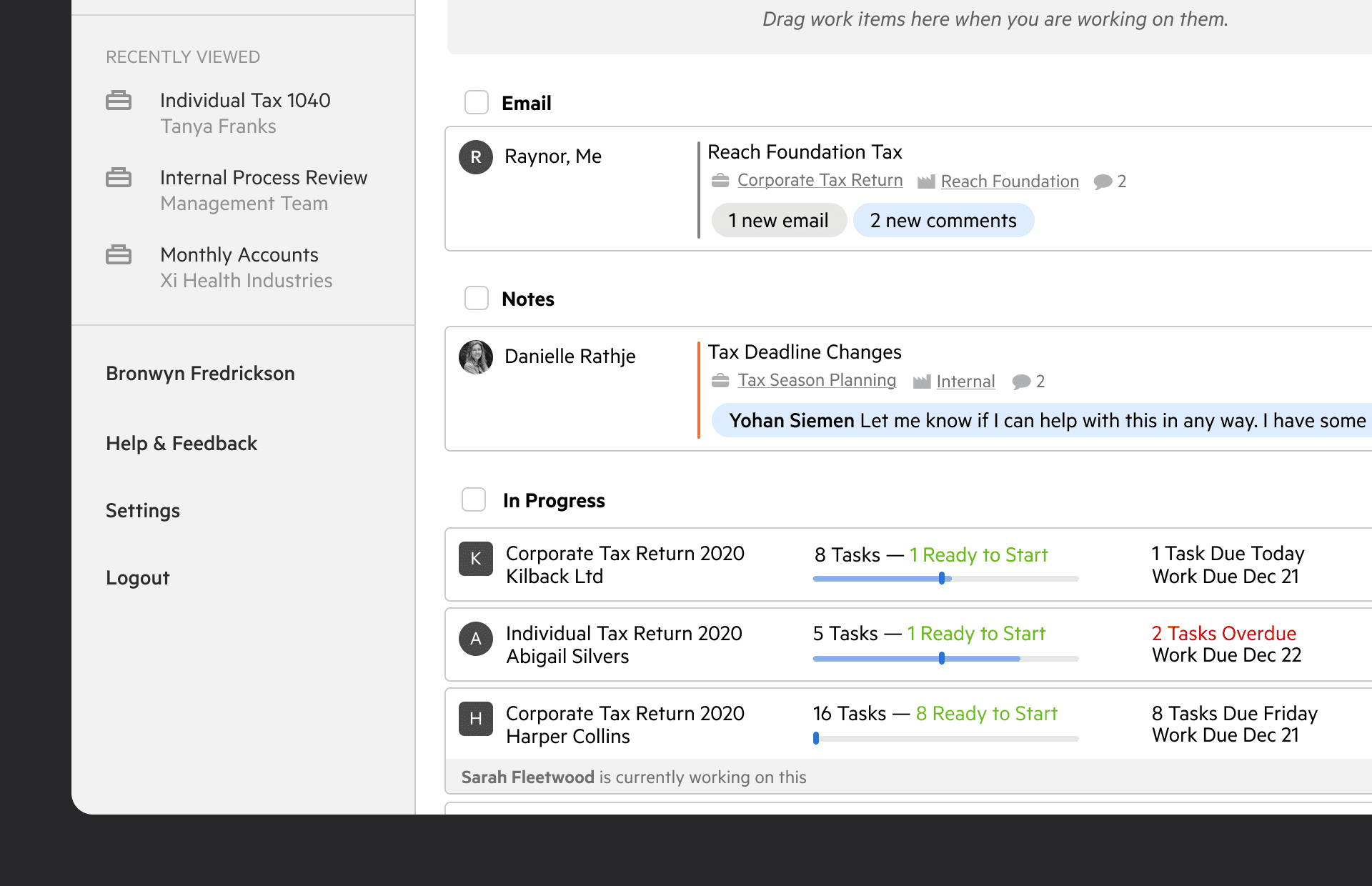Image resolution: width=1372 pixels, height=886 pixels.
Task: Tick the Notes section checkbox
Action: coord(477,298)
